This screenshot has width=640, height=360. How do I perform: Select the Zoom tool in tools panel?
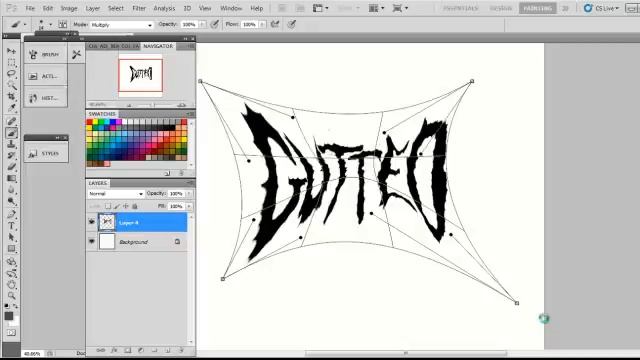(x=11, y=296)
